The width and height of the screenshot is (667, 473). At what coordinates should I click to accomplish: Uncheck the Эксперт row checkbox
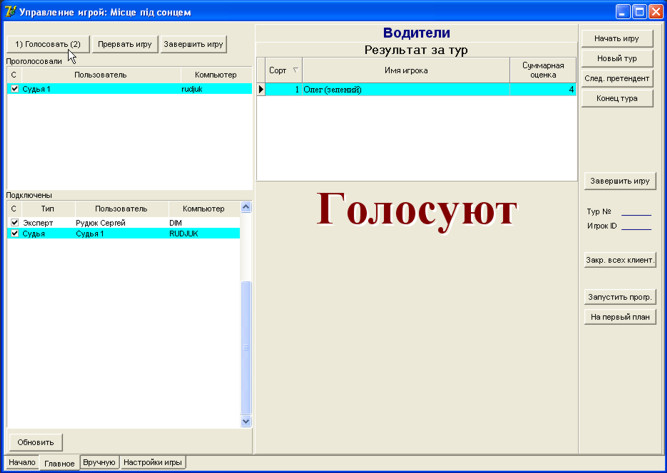[x=14, y=223]
